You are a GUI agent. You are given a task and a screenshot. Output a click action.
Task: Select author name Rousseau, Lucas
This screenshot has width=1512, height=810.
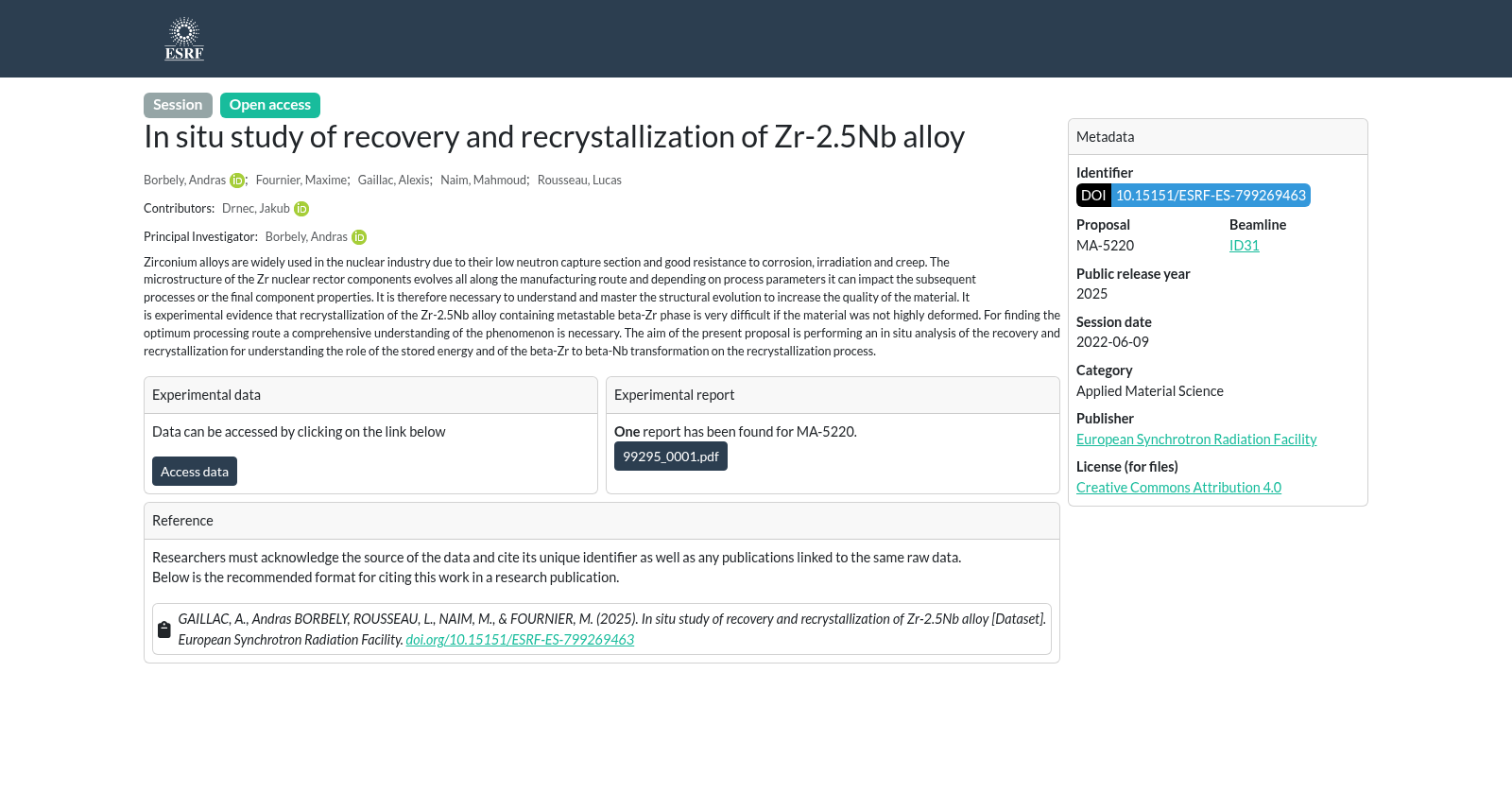[x=579, y=181]
